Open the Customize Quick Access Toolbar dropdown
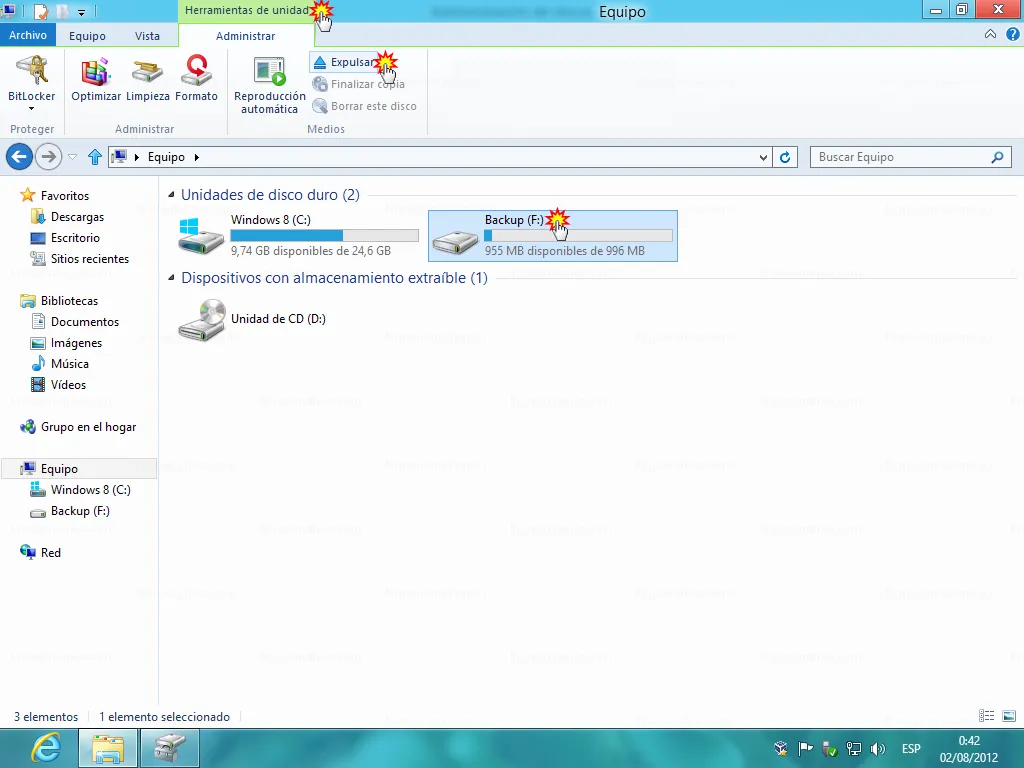Image resolution: width=1024 pixels, height=768 pixels. pos(82,12)
